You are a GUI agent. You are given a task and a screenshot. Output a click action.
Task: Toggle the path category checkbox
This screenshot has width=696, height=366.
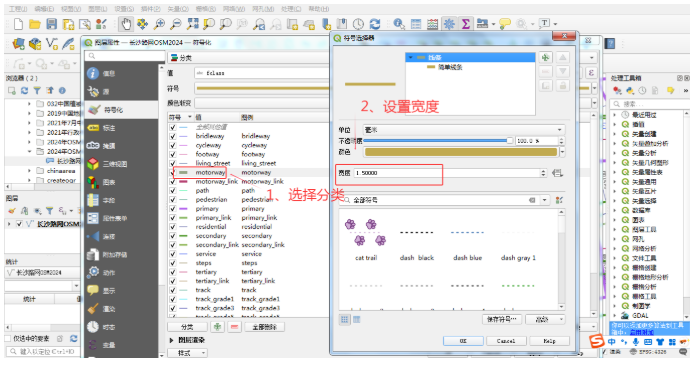coord(173,190)
